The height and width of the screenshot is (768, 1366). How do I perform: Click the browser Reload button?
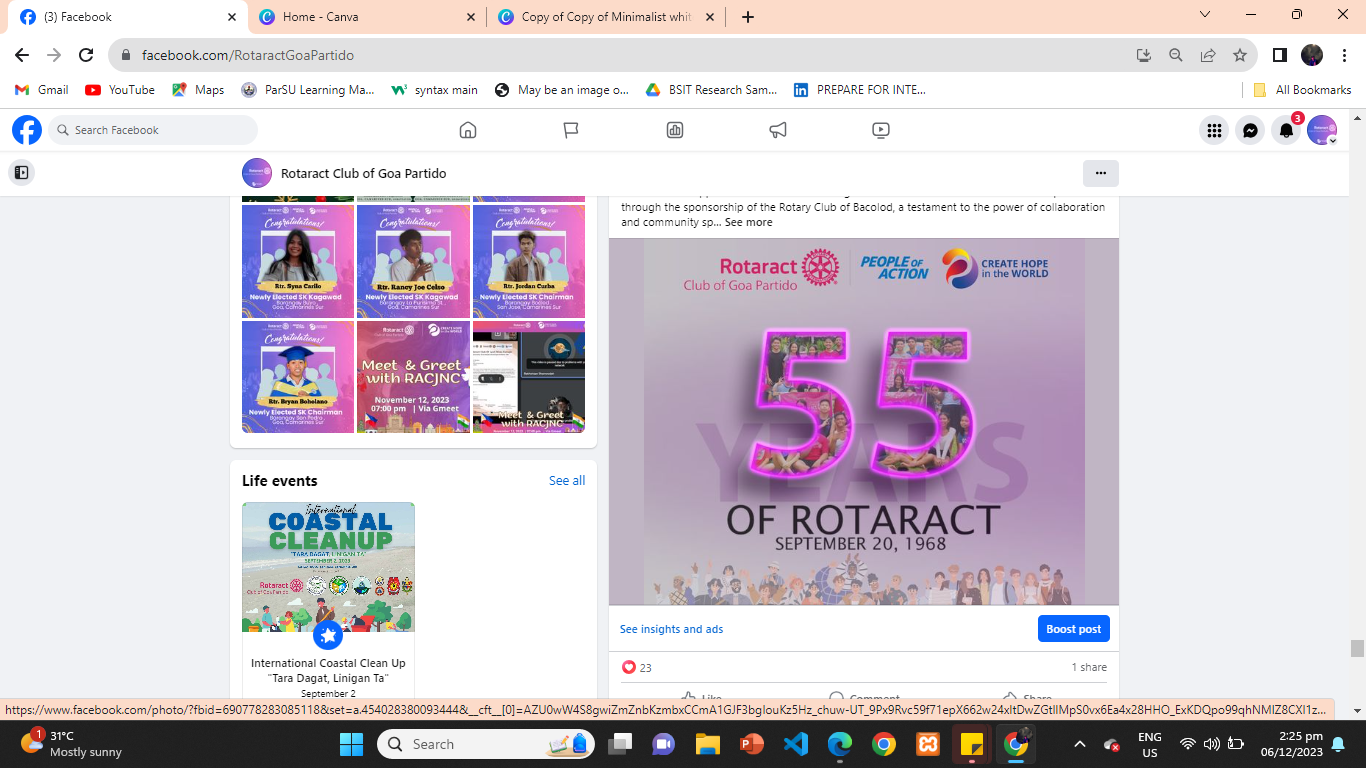(86, 55)
